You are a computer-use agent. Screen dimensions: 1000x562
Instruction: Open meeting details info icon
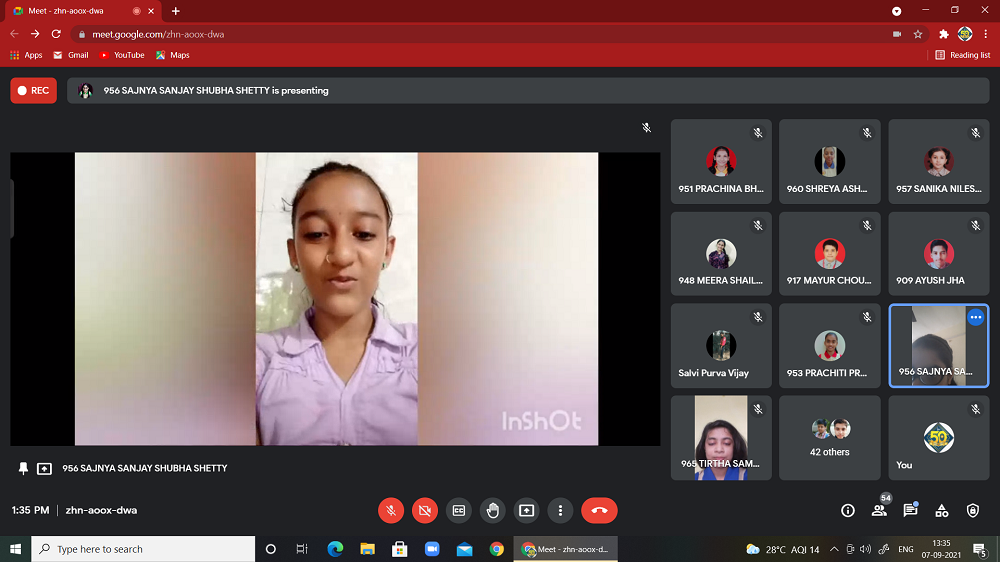tap(848, 510)
